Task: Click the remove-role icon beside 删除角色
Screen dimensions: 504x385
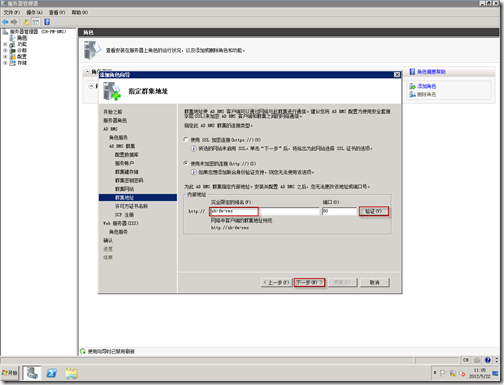Action: pos(412,95)
